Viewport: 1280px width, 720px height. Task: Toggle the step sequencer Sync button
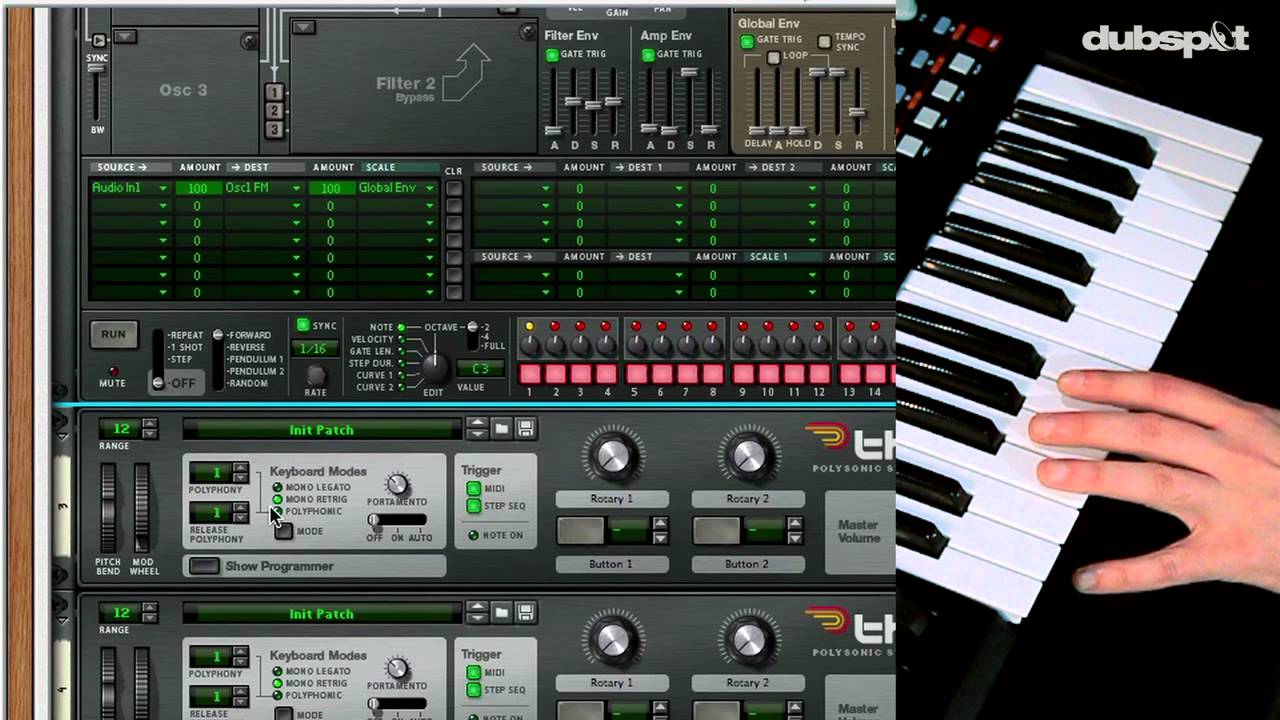coord(303,325)
